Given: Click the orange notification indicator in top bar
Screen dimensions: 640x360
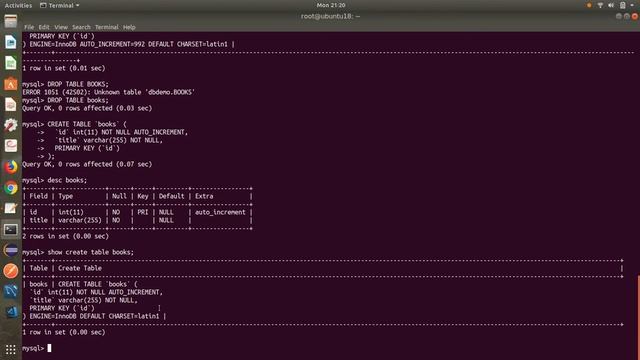Looking at the screenshot, I should click(589, 5).
